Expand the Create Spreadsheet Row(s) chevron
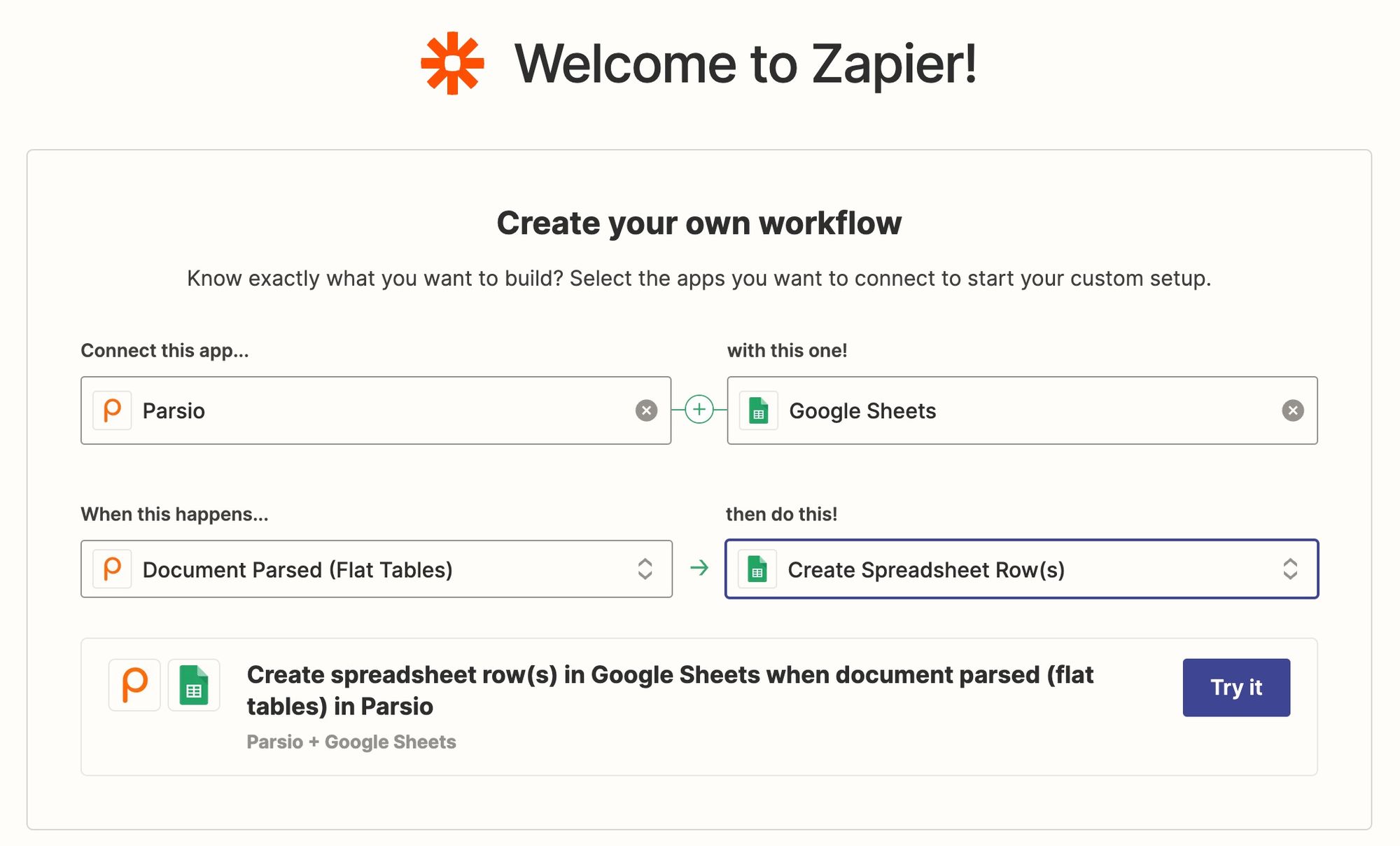The height and width of the screenshot is (846, 1400). pyautogui.click(x=1289, y=569)
